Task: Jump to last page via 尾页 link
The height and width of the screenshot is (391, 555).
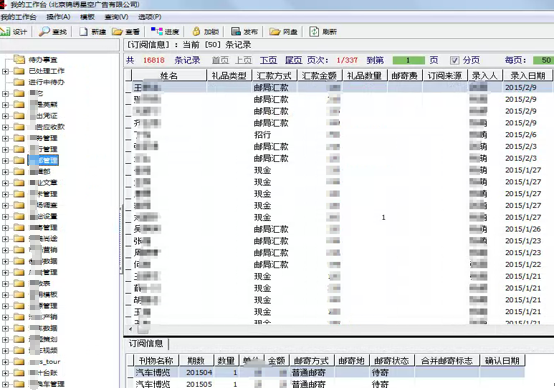Action: point(293,60)
